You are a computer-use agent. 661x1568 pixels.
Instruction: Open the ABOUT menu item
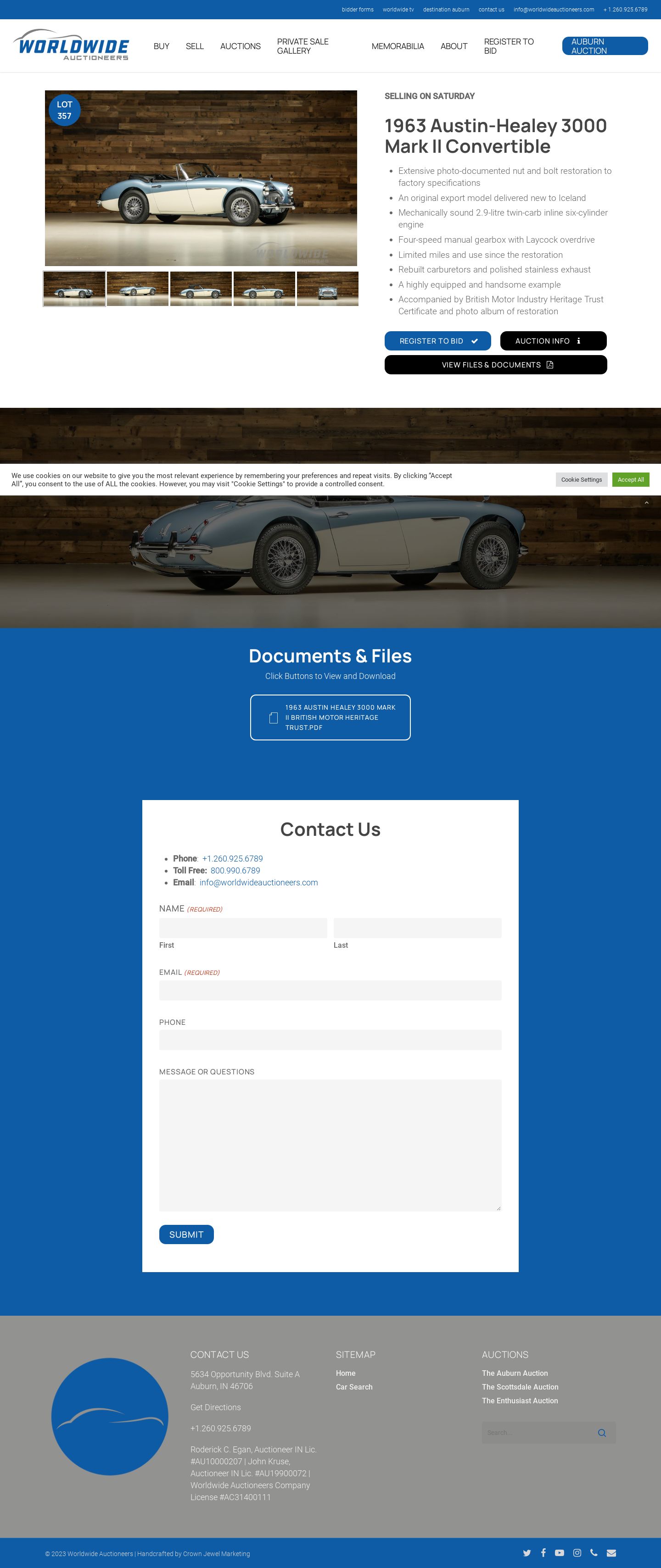[x=454, y=46]
